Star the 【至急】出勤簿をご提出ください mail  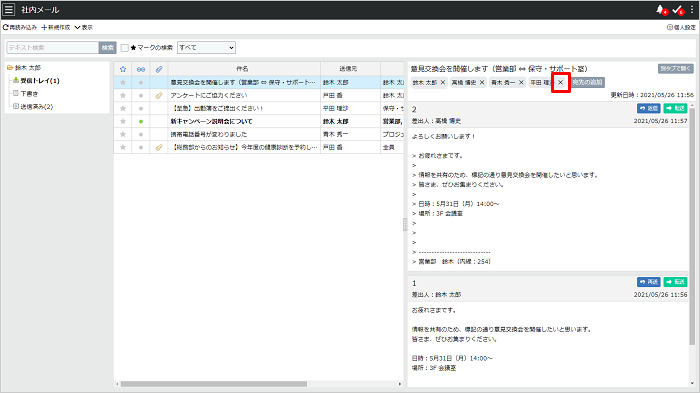click(123, 109)
